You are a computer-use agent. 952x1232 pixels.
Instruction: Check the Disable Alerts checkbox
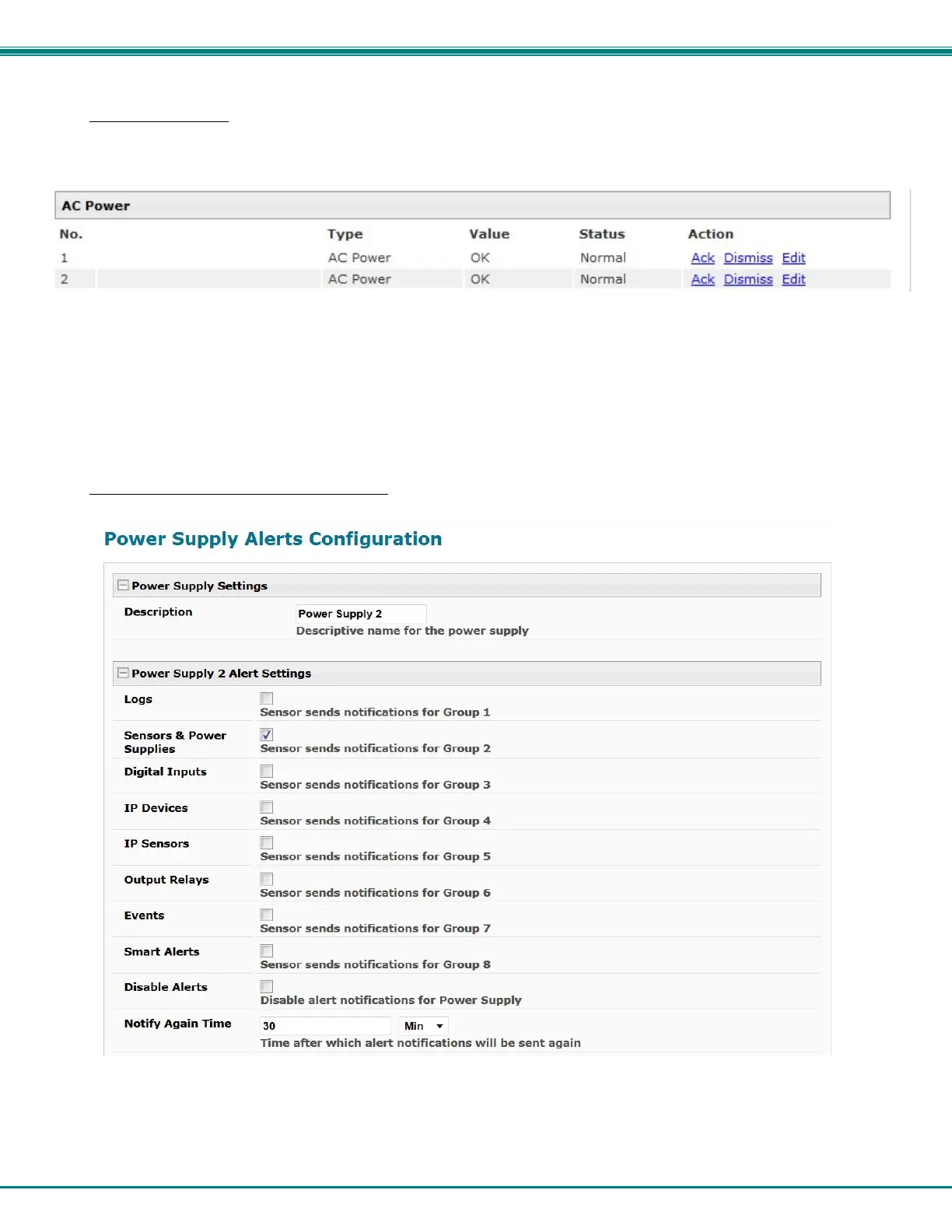[x=267, y=986]
